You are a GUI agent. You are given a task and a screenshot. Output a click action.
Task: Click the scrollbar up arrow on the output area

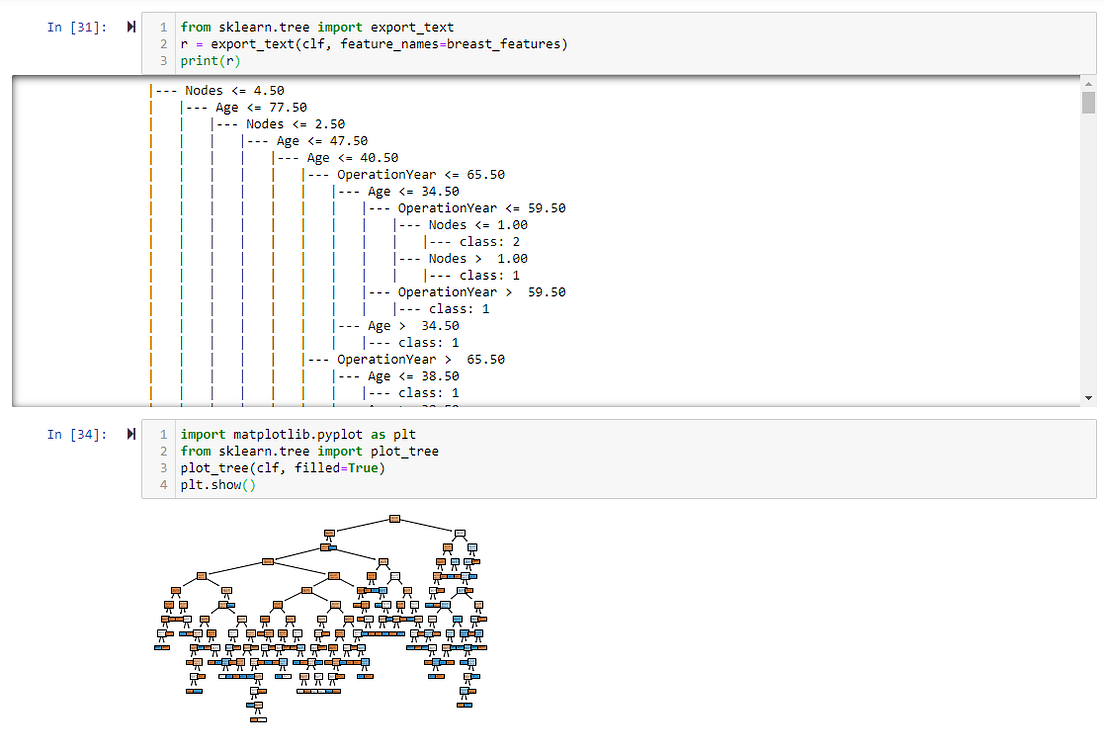click(1088, 85)
